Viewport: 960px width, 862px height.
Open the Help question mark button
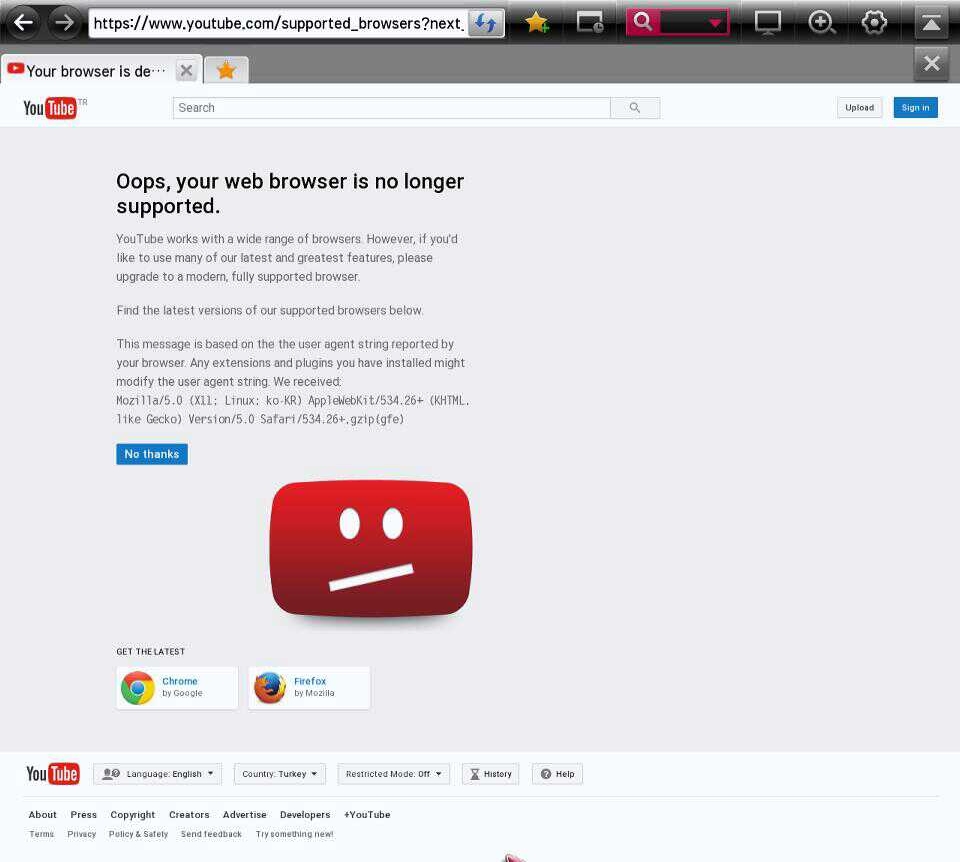point(557,774)
